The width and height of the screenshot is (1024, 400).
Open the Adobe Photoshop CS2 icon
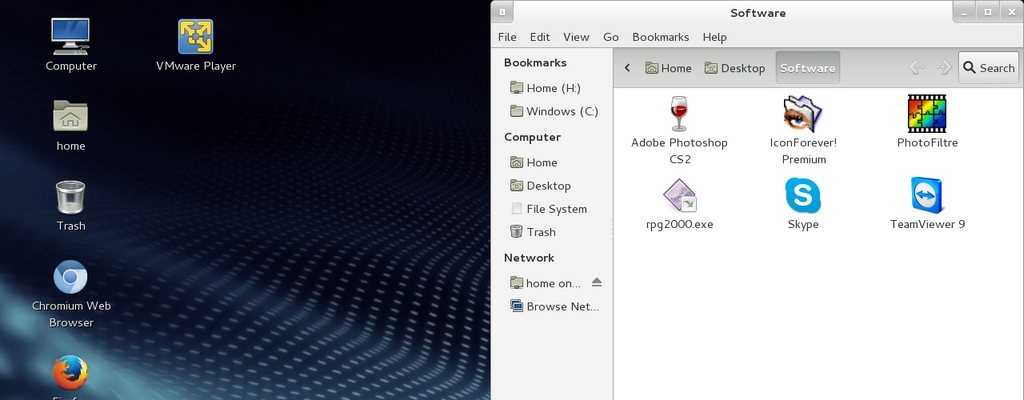click(679, 115)
